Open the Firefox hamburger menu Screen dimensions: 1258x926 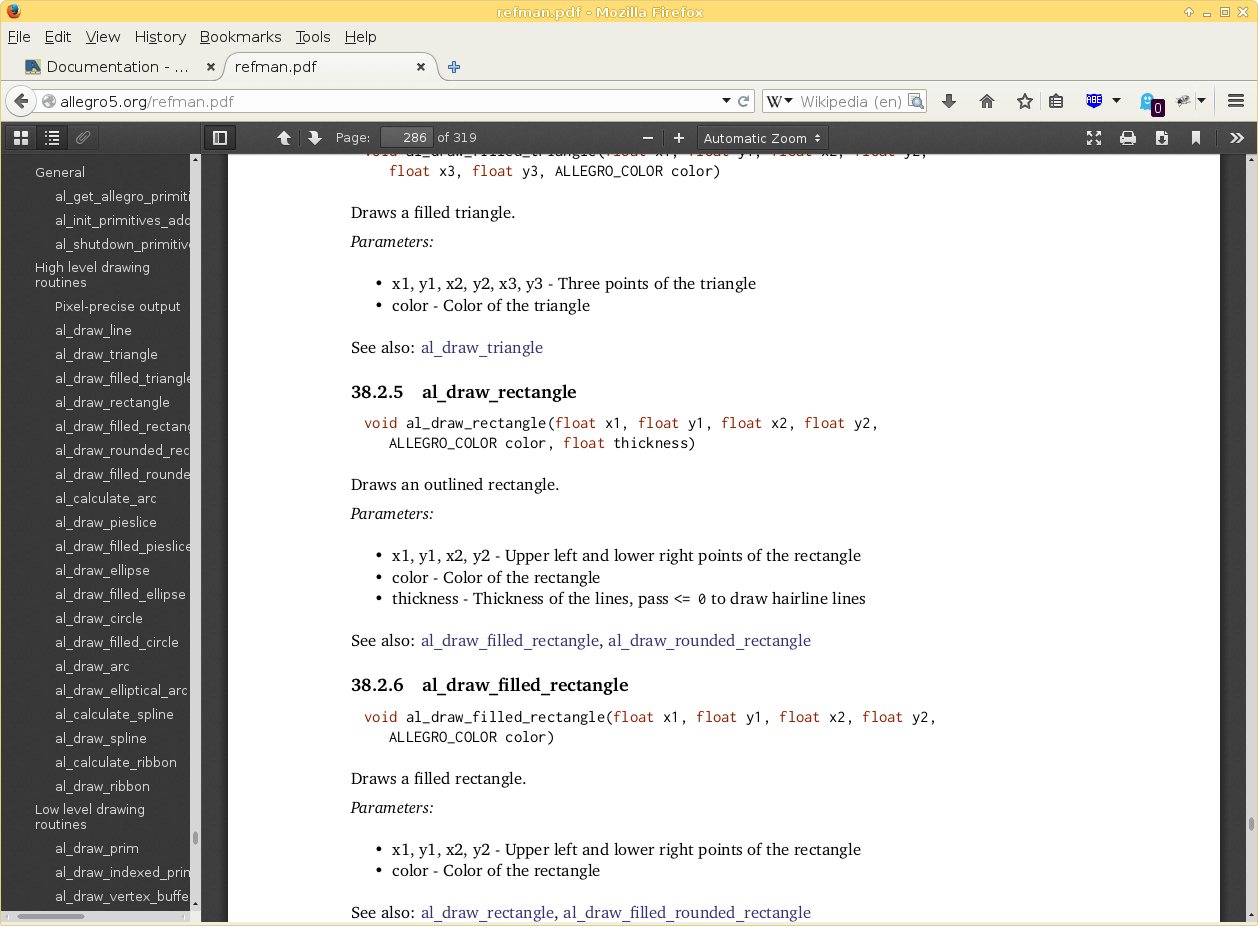1235,101
